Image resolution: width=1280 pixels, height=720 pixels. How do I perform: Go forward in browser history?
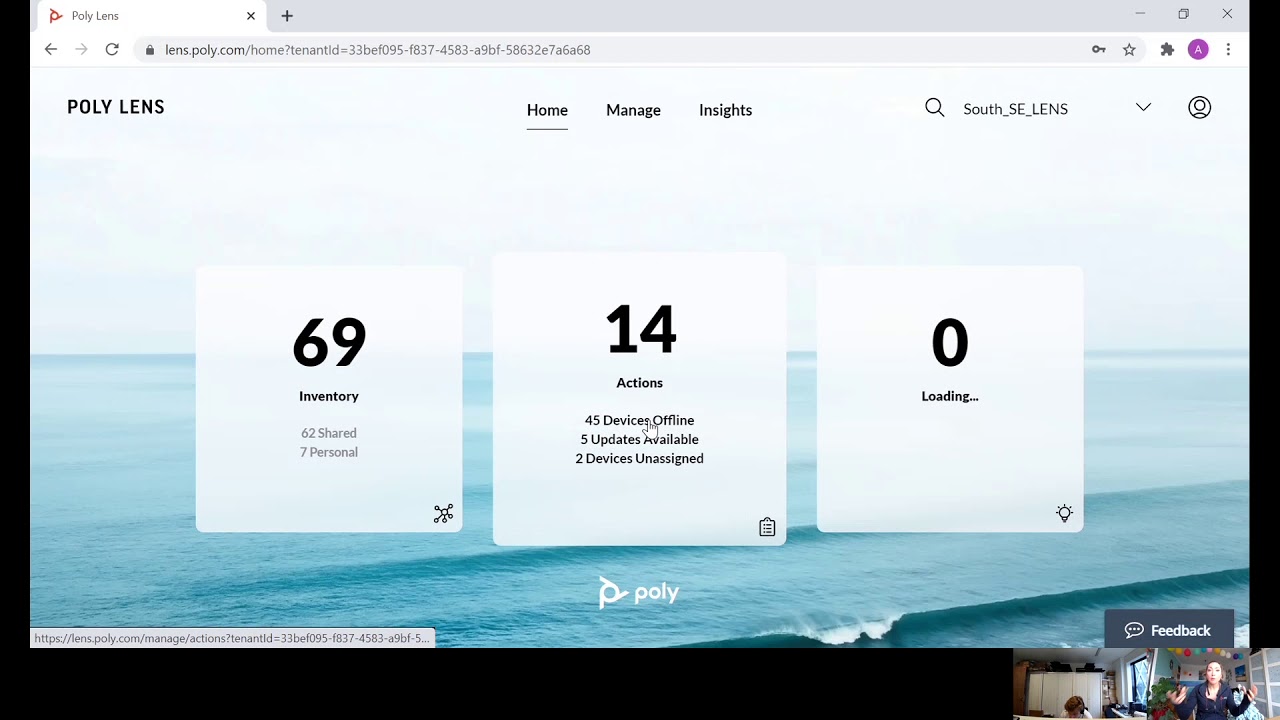click(x=81, y=49)
